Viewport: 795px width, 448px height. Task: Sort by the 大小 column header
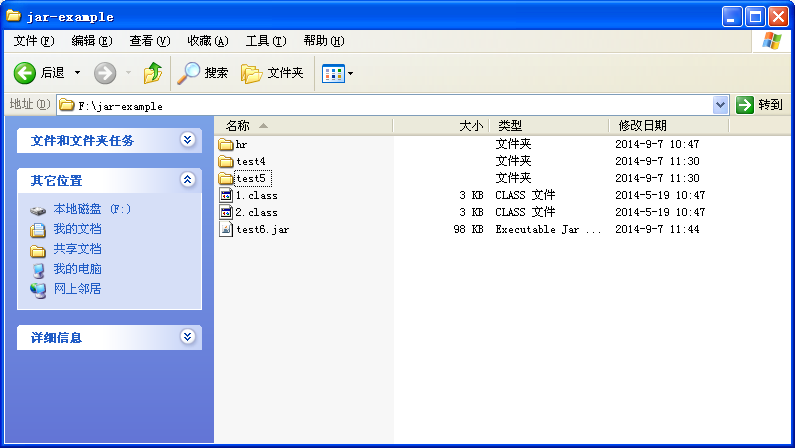coord(441,126)
